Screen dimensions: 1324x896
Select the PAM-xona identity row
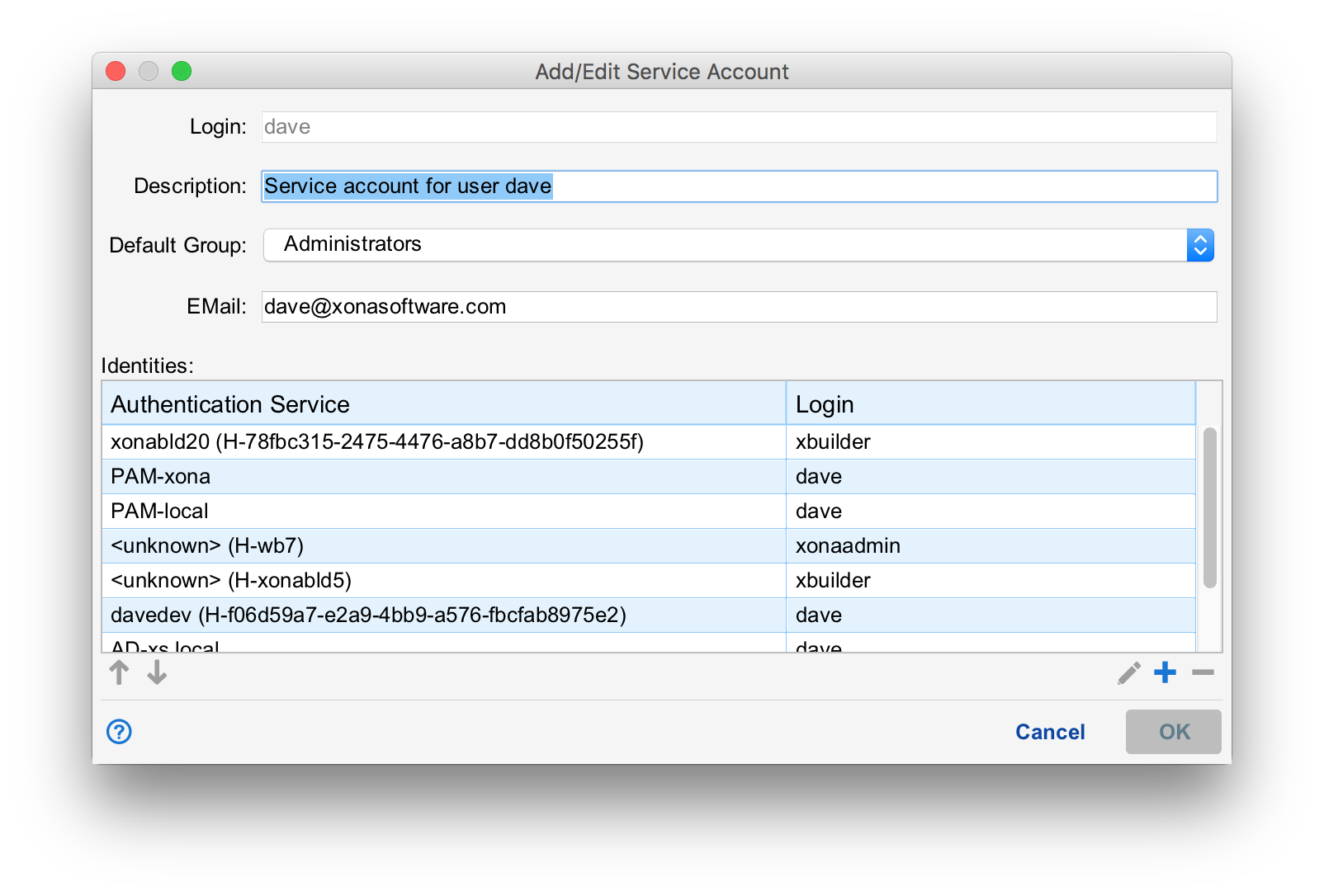pos(444,477)
